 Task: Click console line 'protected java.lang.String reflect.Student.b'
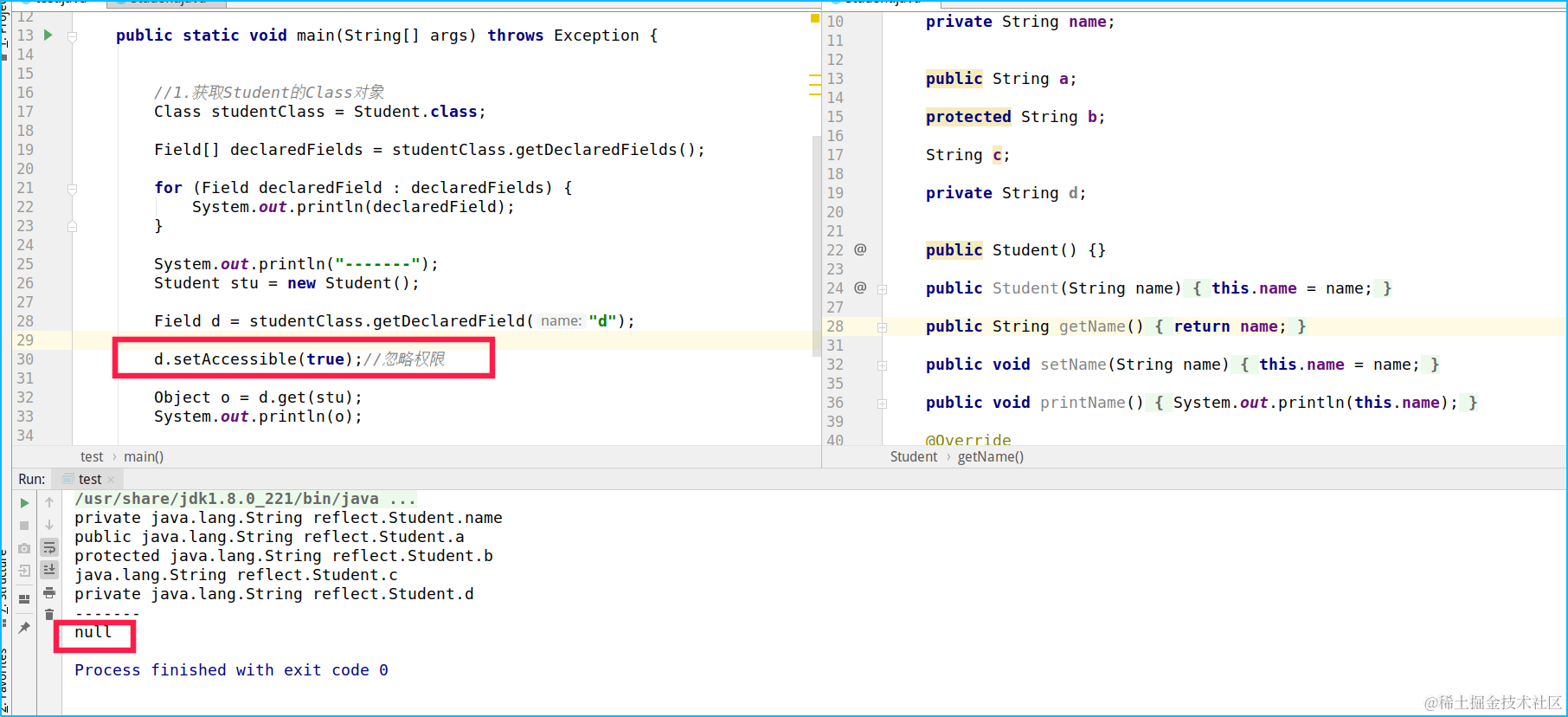coord(284,556)
